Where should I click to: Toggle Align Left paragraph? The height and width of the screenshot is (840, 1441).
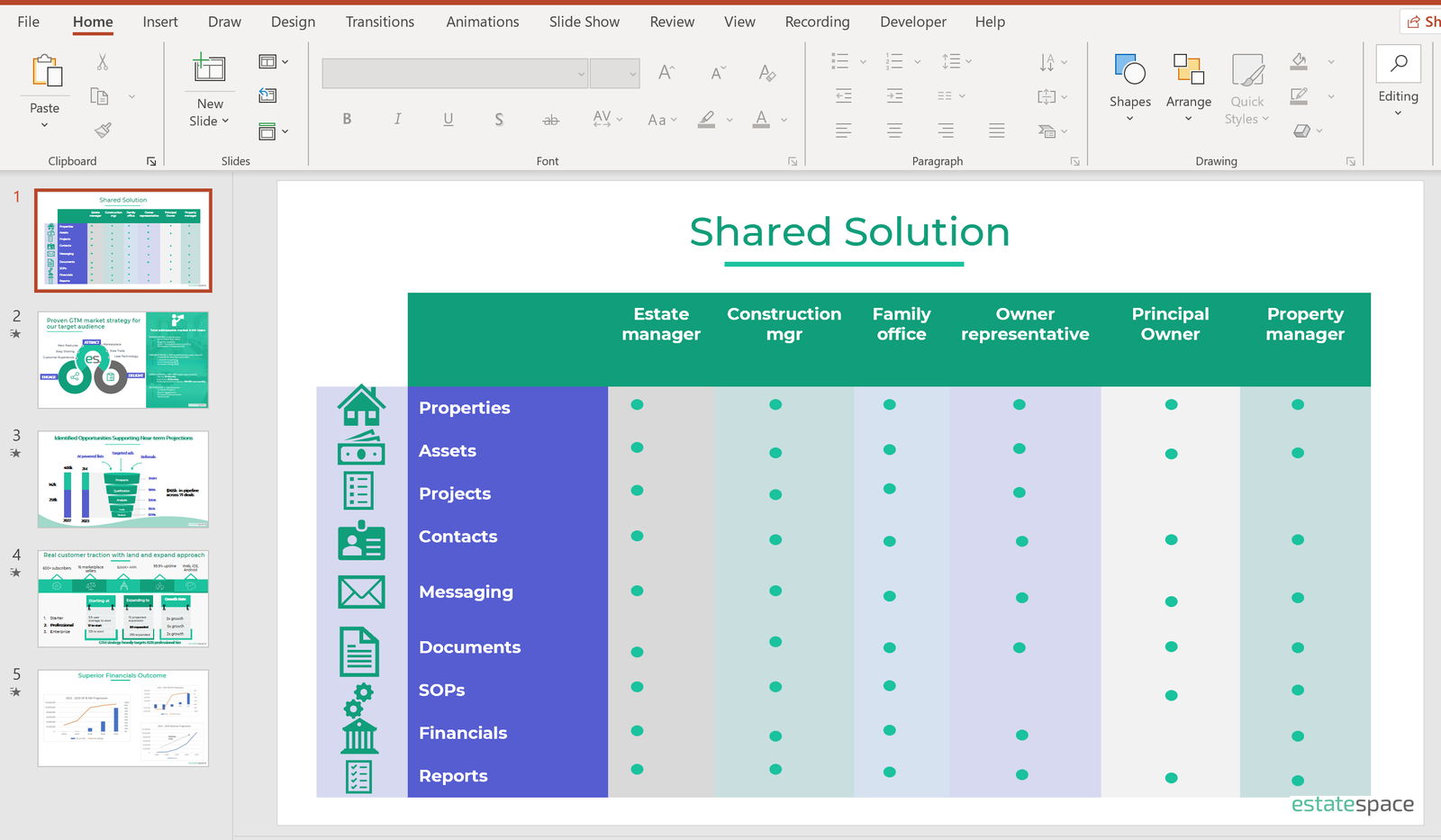click(843, 131)
